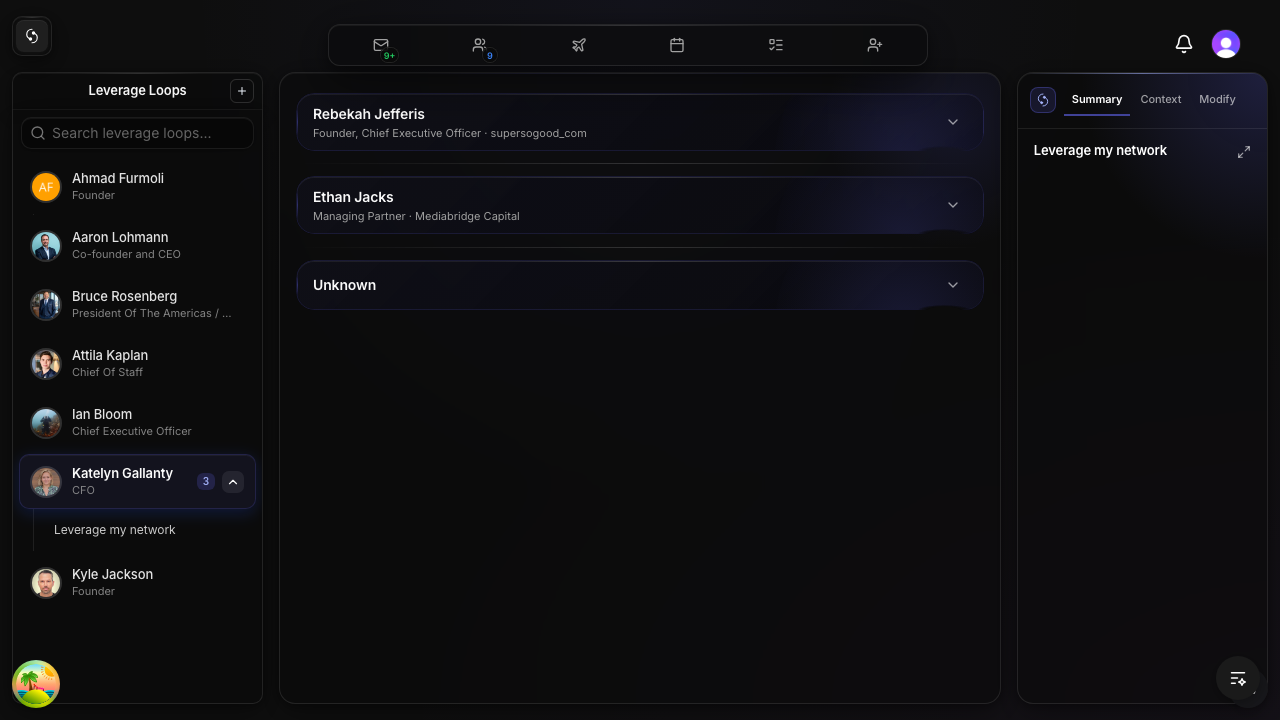Viewport: 1280px width, 720px height.
Task: Switch to the Modify tab
Action: coord(1217,99)
